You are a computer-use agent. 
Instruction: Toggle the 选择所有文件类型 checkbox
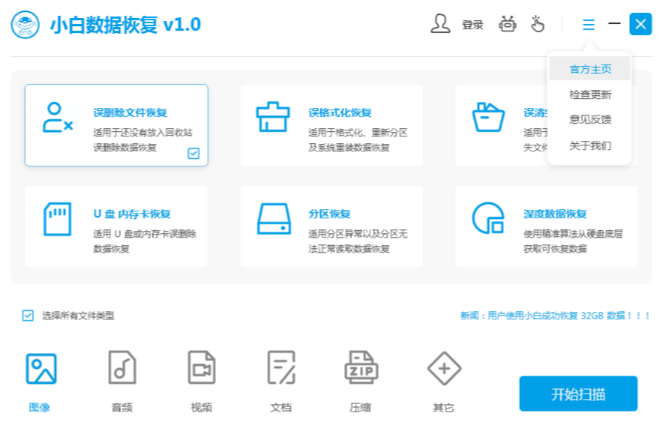point(28,315)
